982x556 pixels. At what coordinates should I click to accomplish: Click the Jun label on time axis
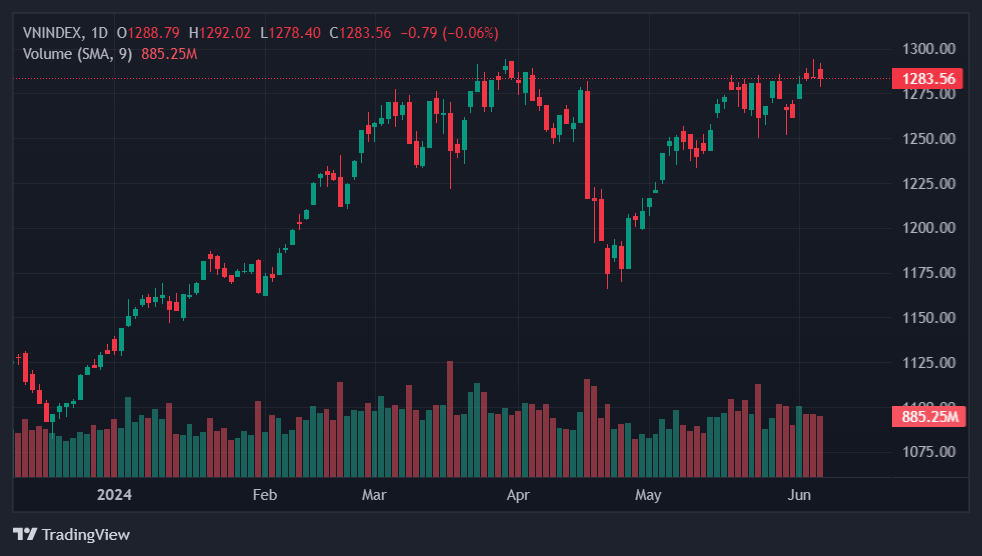tap(799, 494)
